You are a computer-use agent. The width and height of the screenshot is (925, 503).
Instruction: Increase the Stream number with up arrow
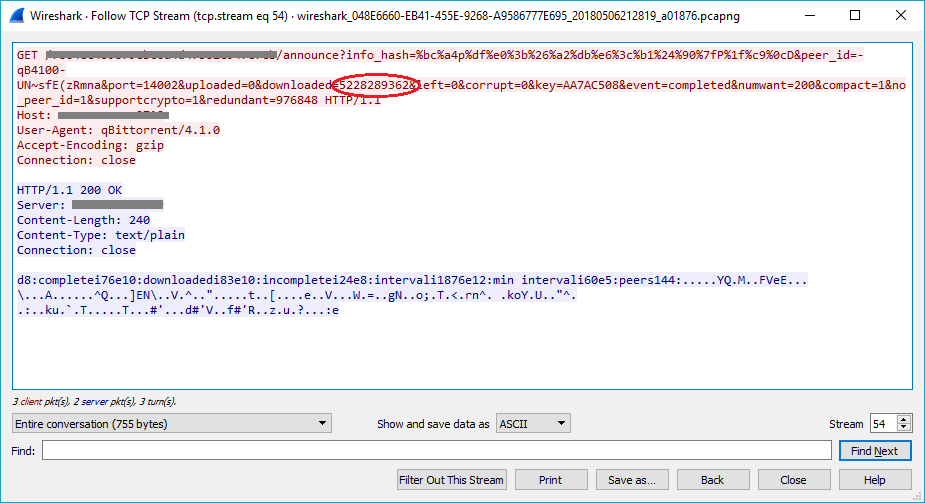903,419
